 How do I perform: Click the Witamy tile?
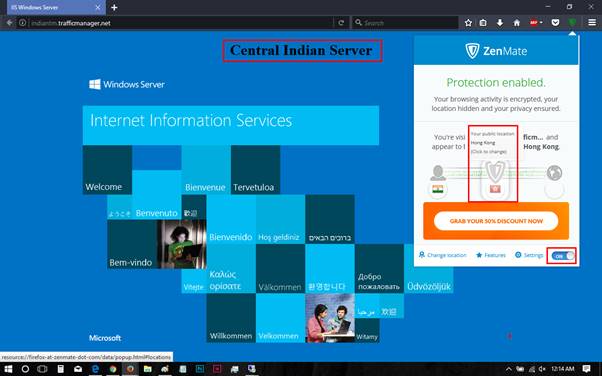(367, 330)
